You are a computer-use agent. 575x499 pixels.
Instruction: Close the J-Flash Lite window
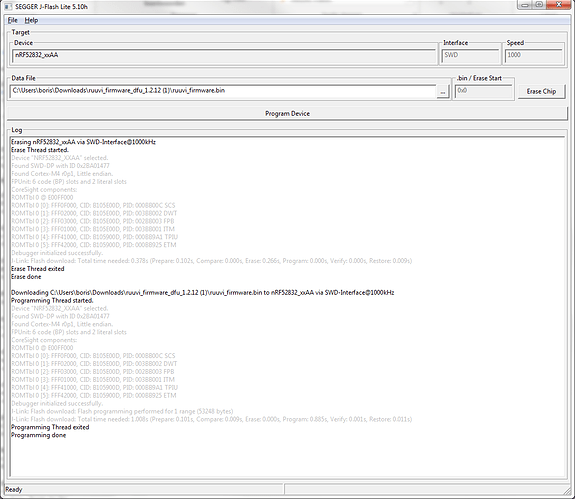tap(559, 5)
